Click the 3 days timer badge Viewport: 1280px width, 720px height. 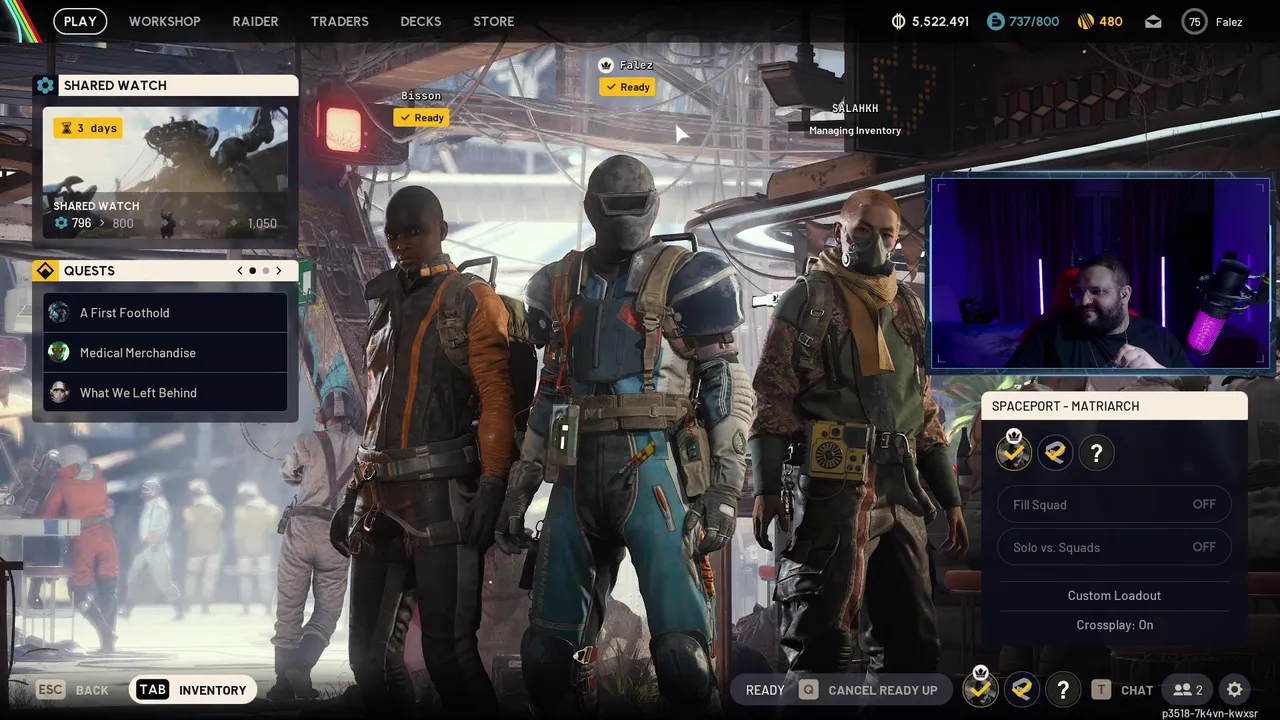(88, 128)
